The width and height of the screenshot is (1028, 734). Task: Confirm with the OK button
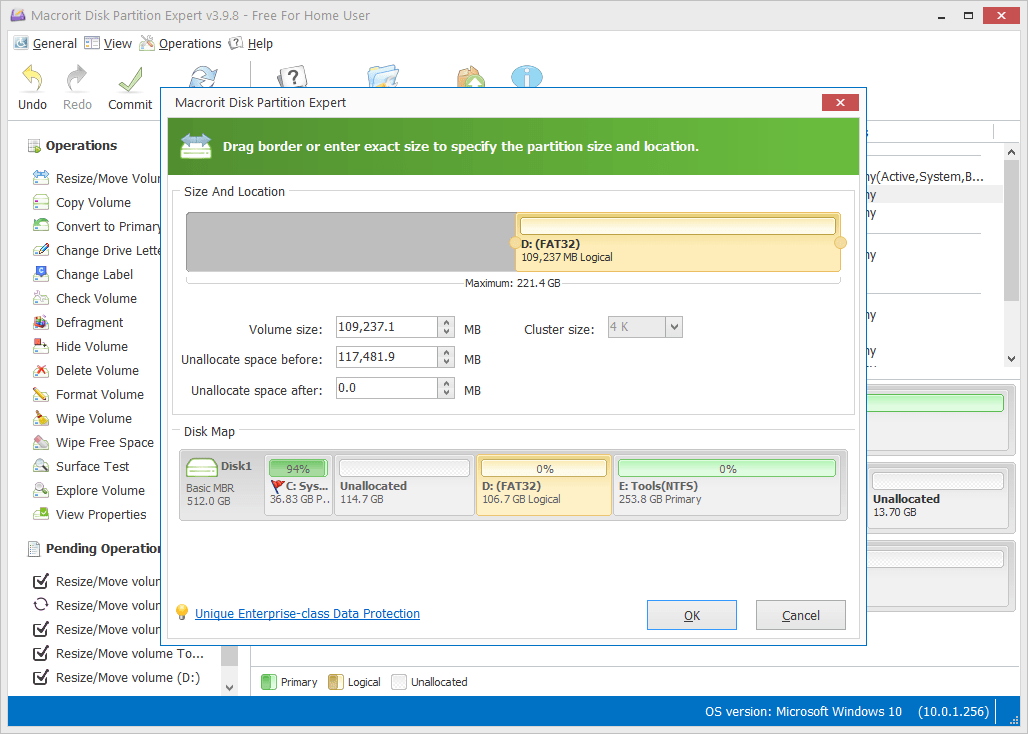coord(692,615)
